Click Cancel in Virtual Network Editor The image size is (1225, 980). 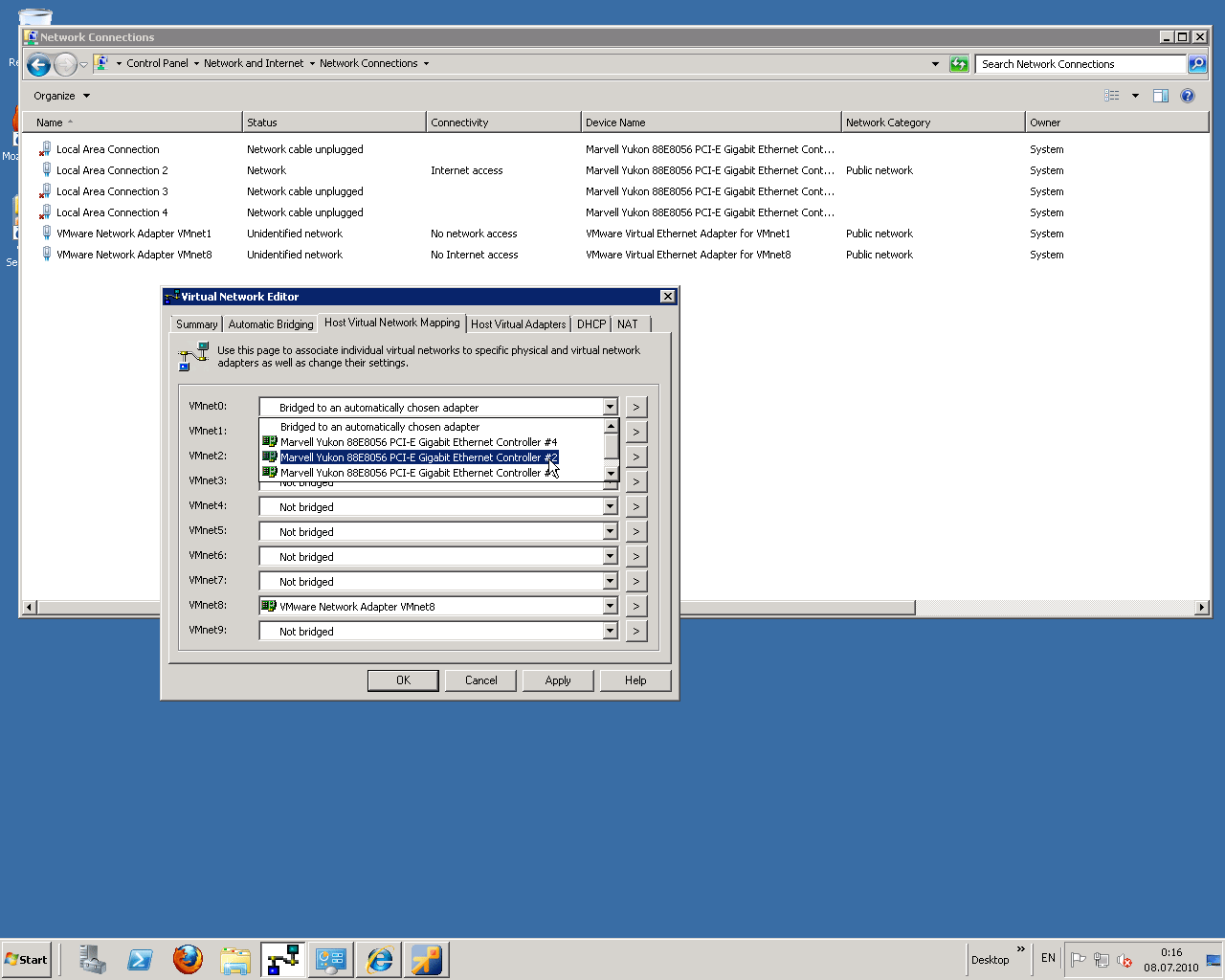coord(480,680)
